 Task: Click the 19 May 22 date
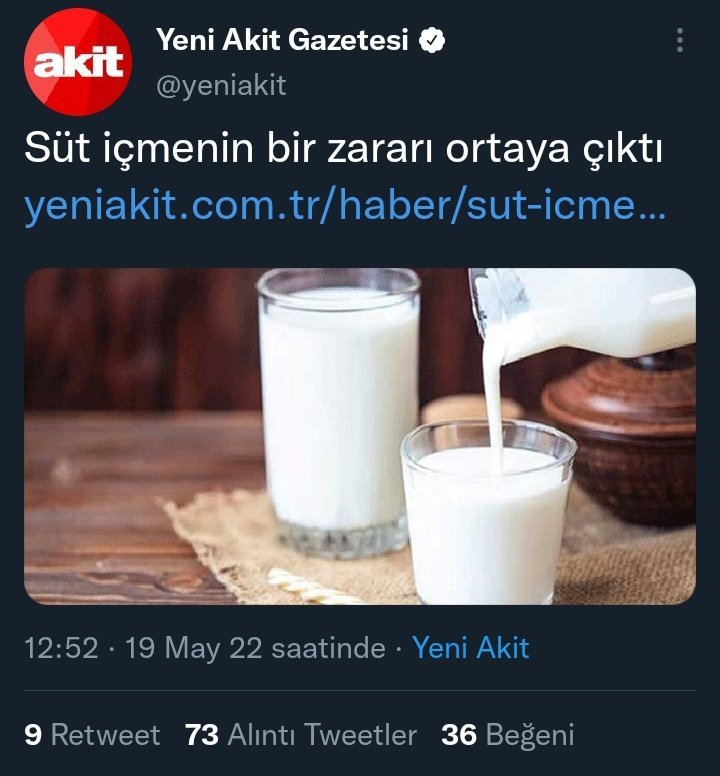193,648
